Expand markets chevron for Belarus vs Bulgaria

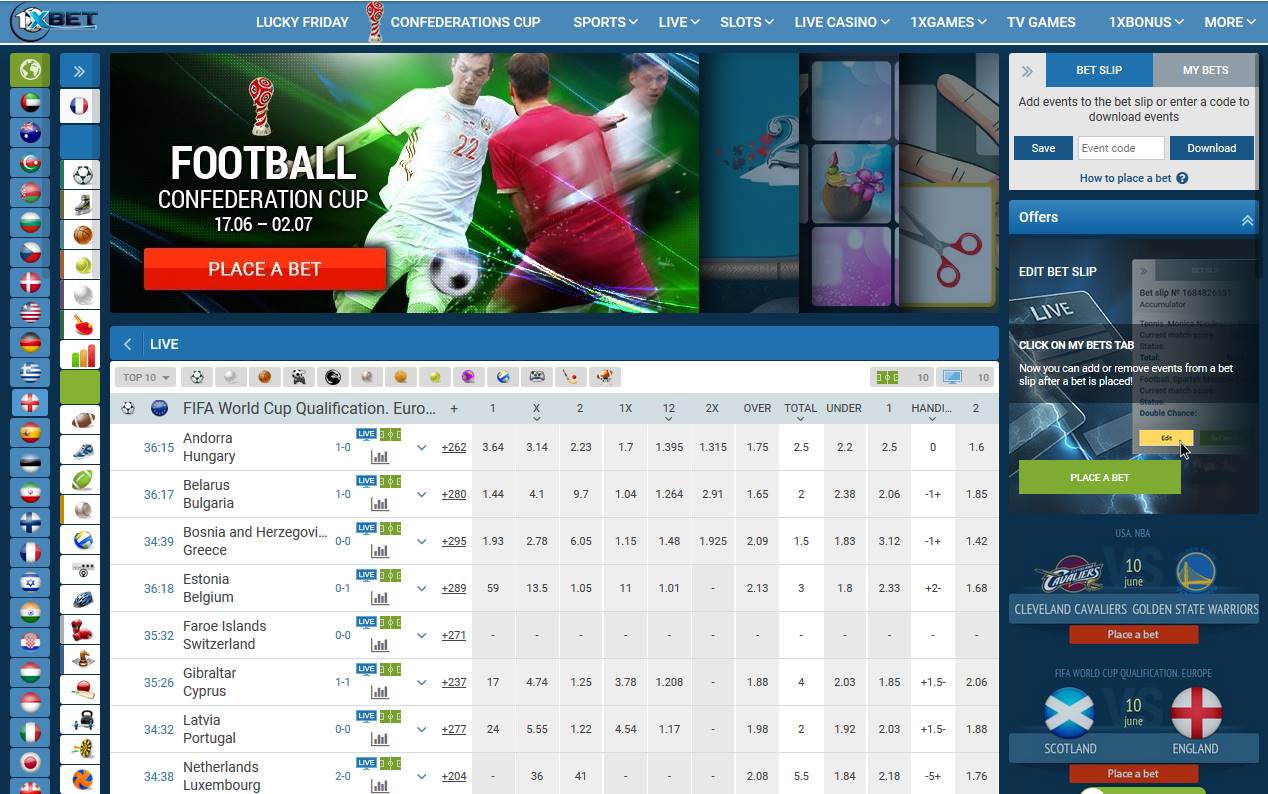[x=422, y=494]
